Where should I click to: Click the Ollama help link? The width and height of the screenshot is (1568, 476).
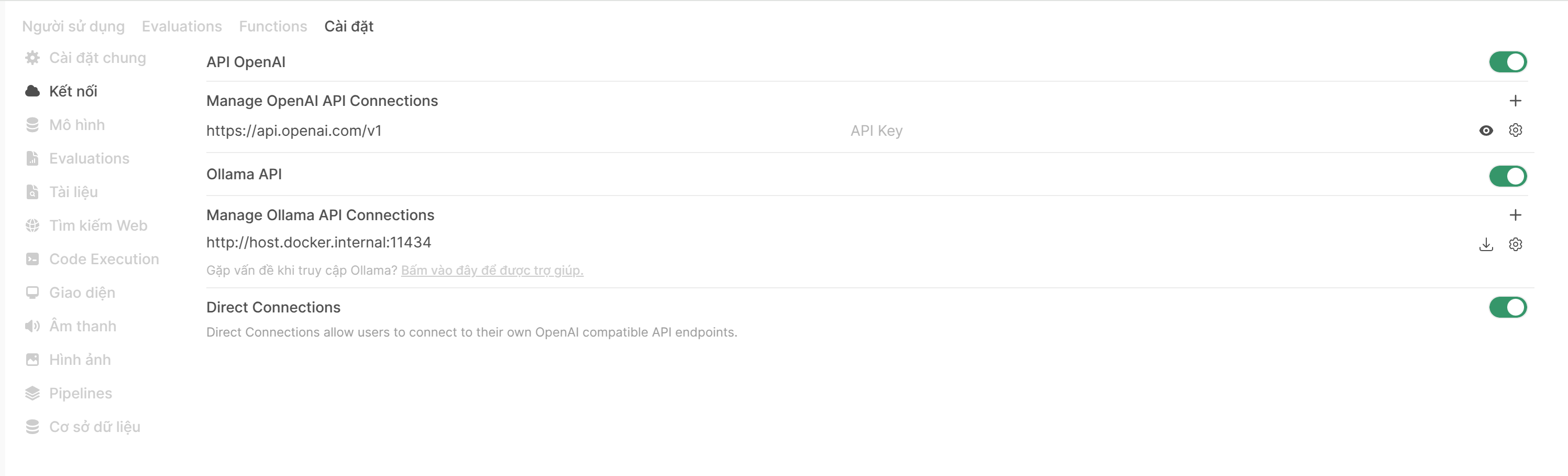[492, 270]
